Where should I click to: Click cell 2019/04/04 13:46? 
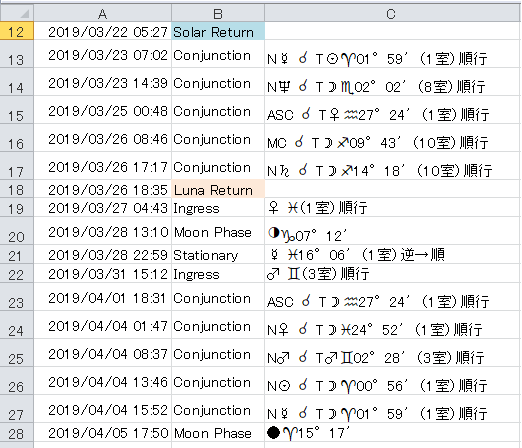click(x=102, y=381)
